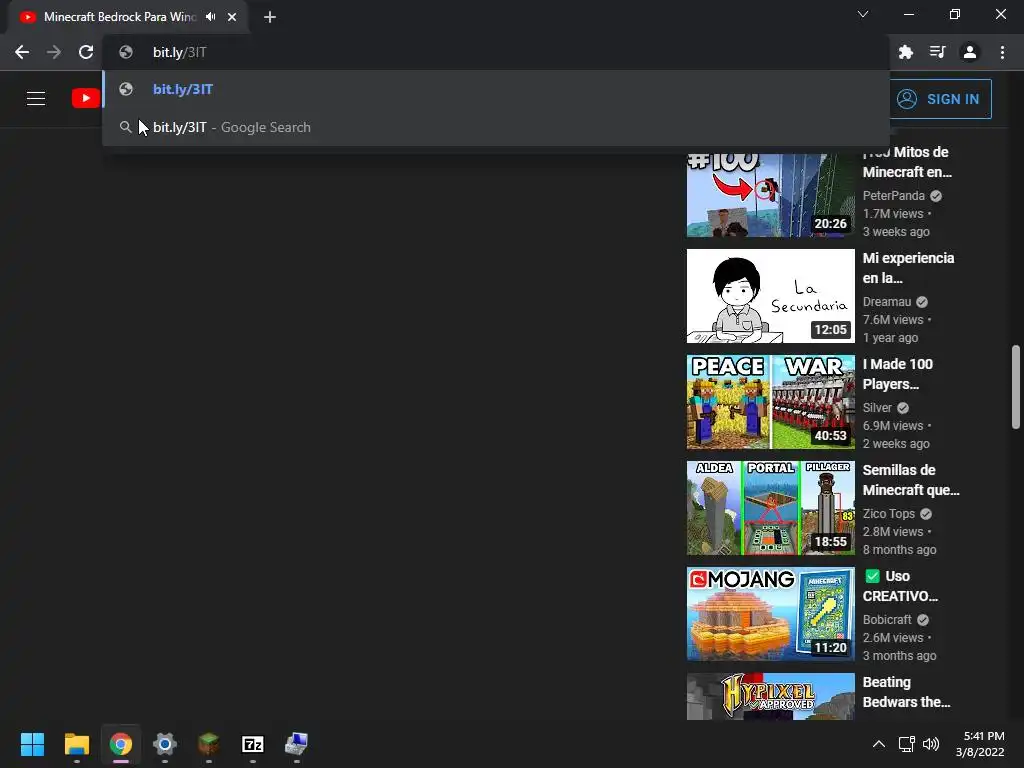Open the PEACE WAR video thumbnail
This screenshot has height=768, width=1024.
coord(771,402)
